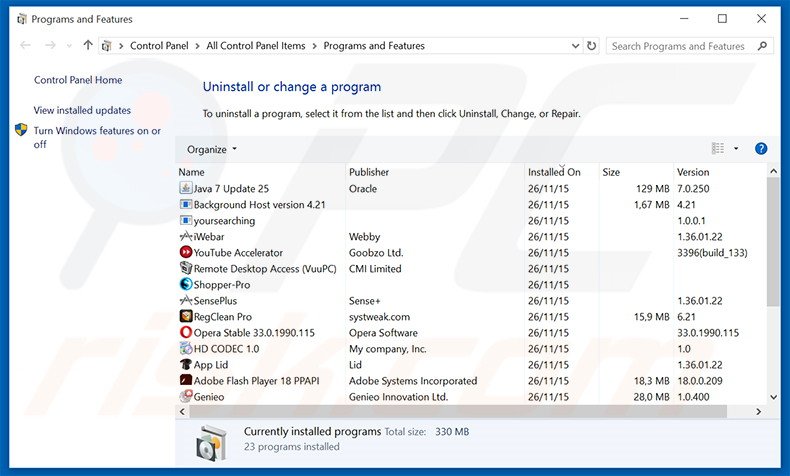Click the change view icon
Viewport: 790px width, 476px height.
click(x=718, y=148)
